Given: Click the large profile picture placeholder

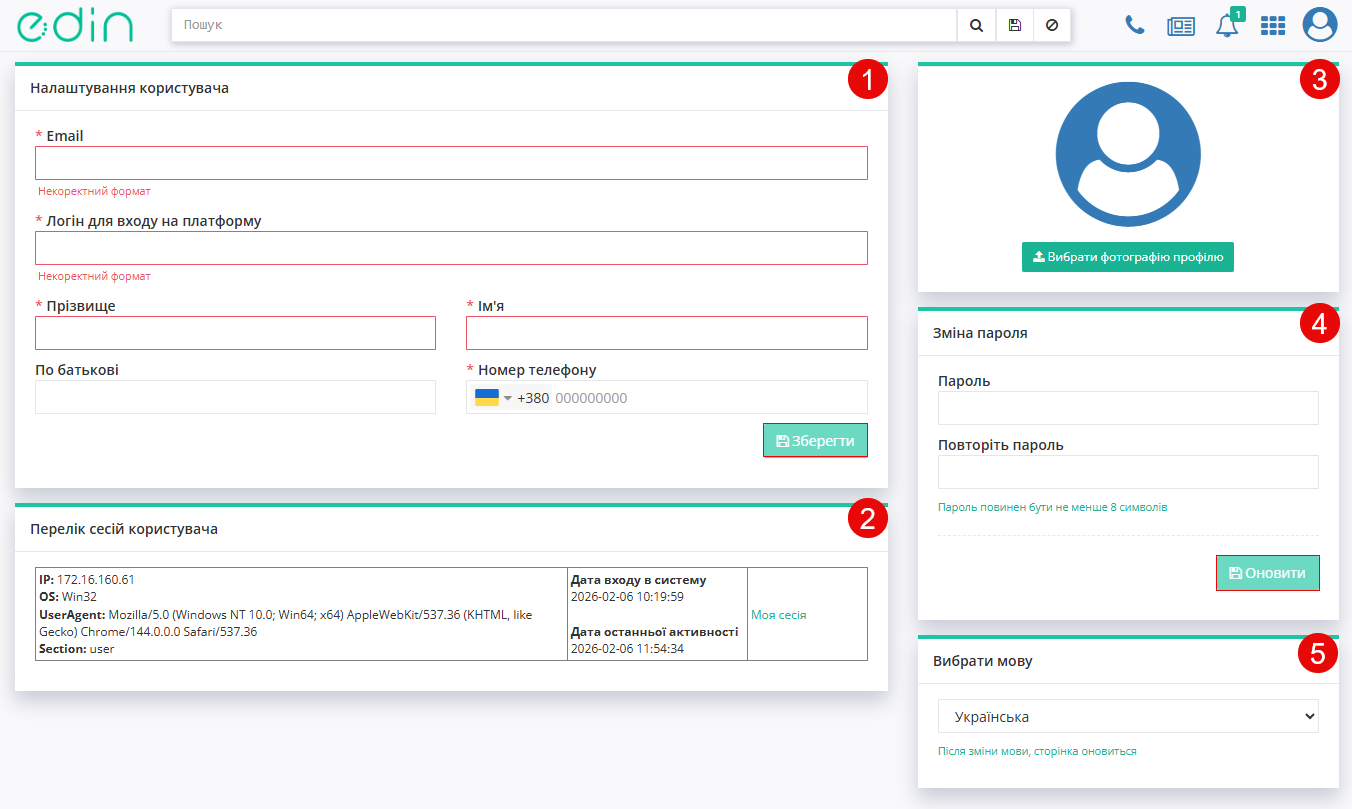Looking at the screenshot, I should click(1127, 154).
